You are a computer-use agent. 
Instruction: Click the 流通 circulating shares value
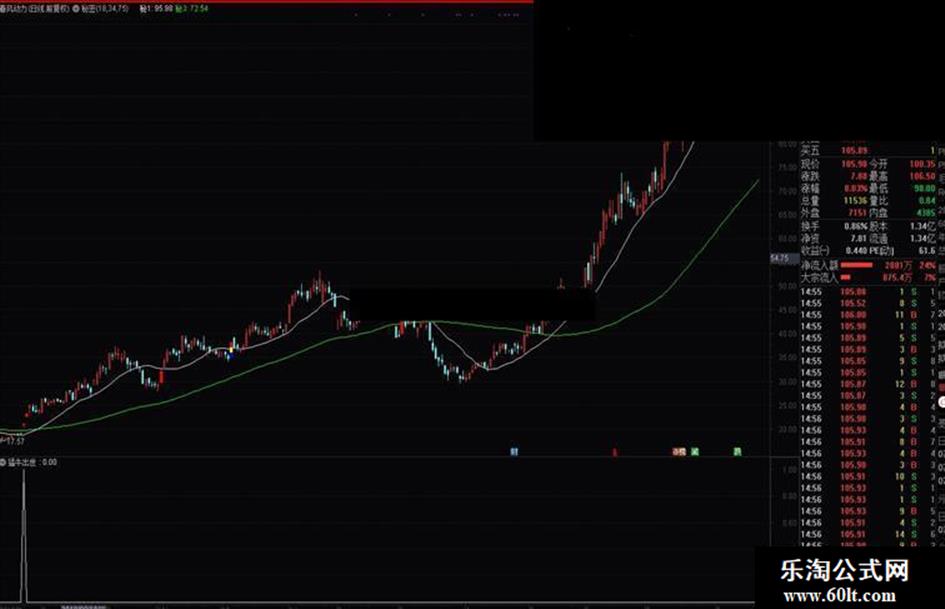[x=923, y=239]
